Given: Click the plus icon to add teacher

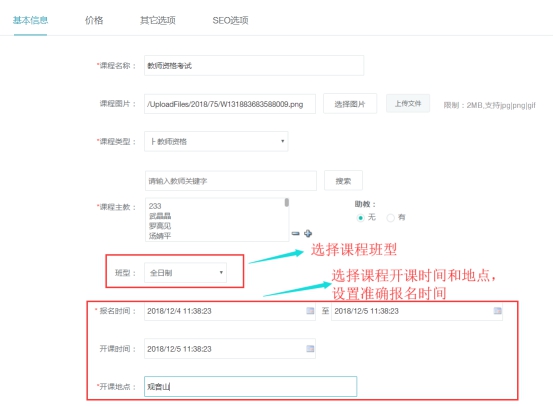Looking at the screenshot, I should (308, 234).
